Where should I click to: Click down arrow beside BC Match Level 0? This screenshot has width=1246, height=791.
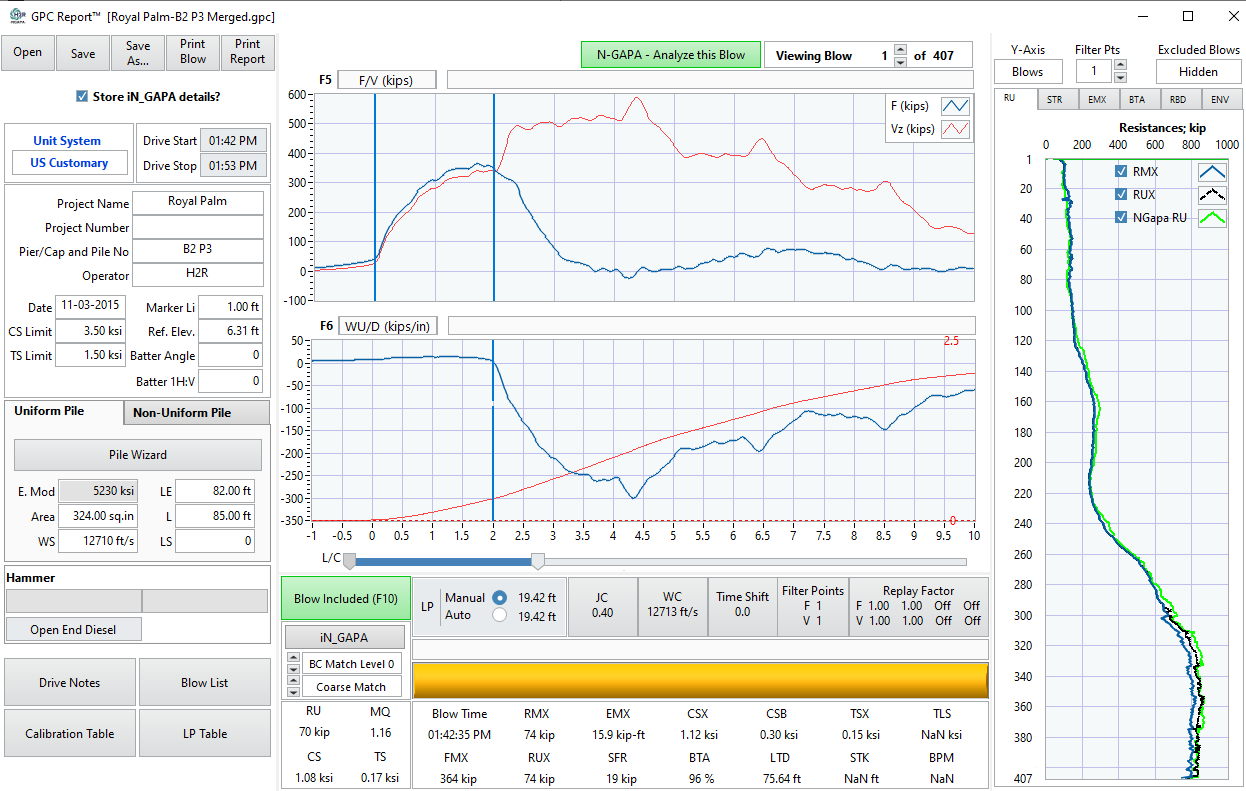click(x=292, y=669)
